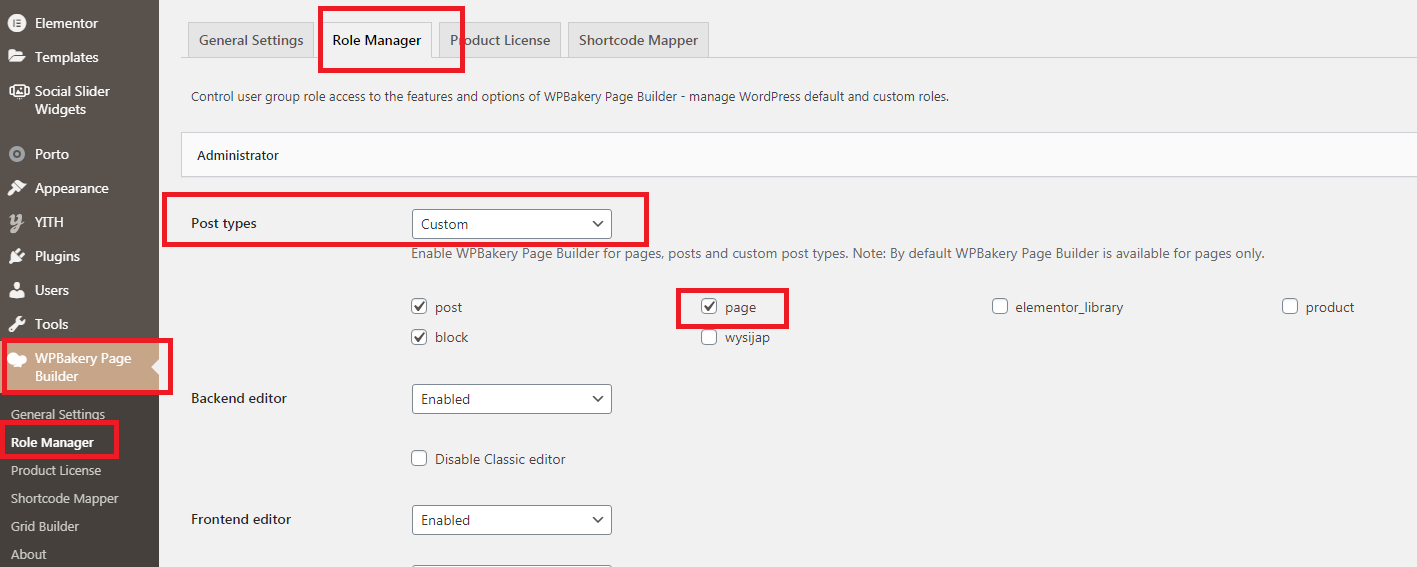Open Plugins via the plug icon
The height and width of the screenshot is (567, 1417).
coord(17,256)
